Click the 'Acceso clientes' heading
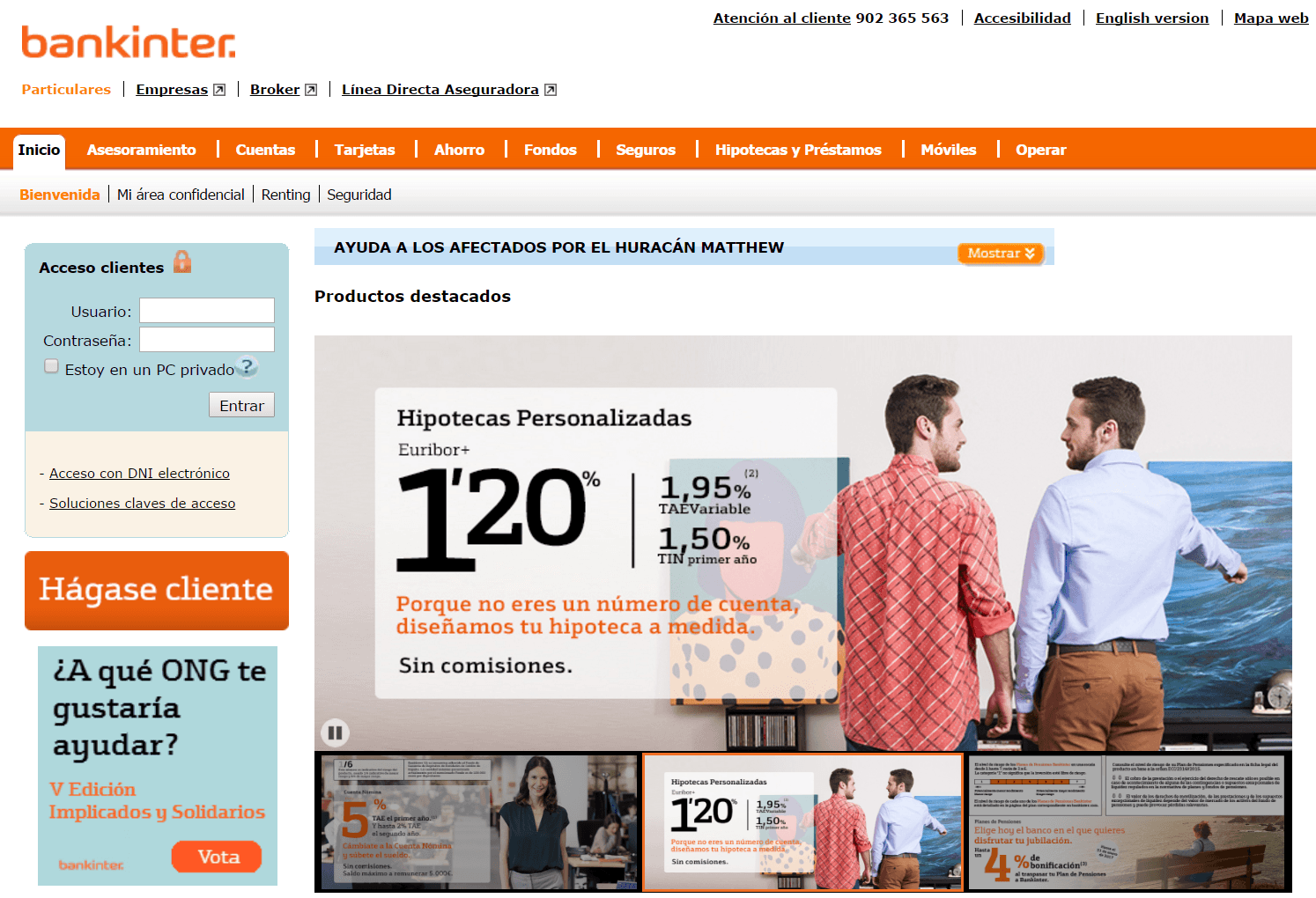The image size is (1316, 898). [x=101, y=268]
